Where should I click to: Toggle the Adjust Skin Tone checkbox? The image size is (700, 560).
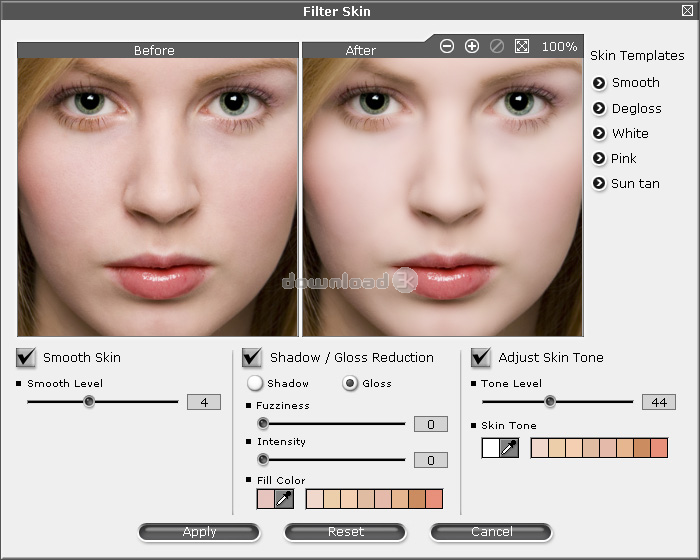[x=481, y=357]
